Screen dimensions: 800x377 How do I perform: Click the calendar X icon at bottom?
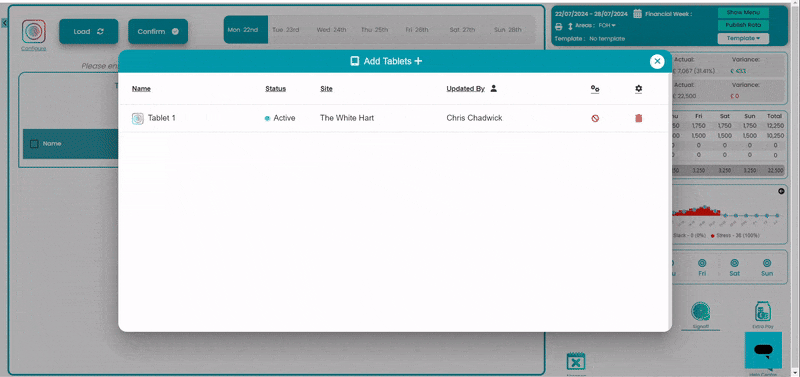[576, 361]
